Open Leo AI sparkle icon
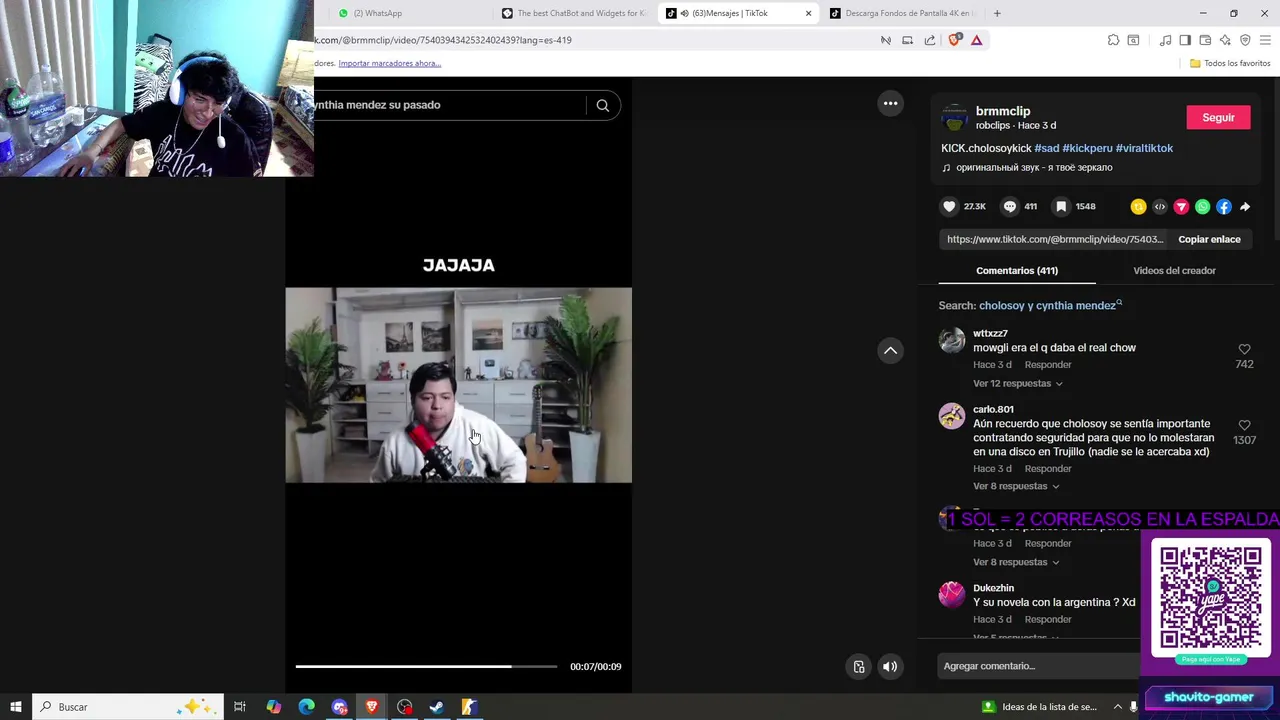The height and width of the screenshot is (720, 1280). [1225, 40]
